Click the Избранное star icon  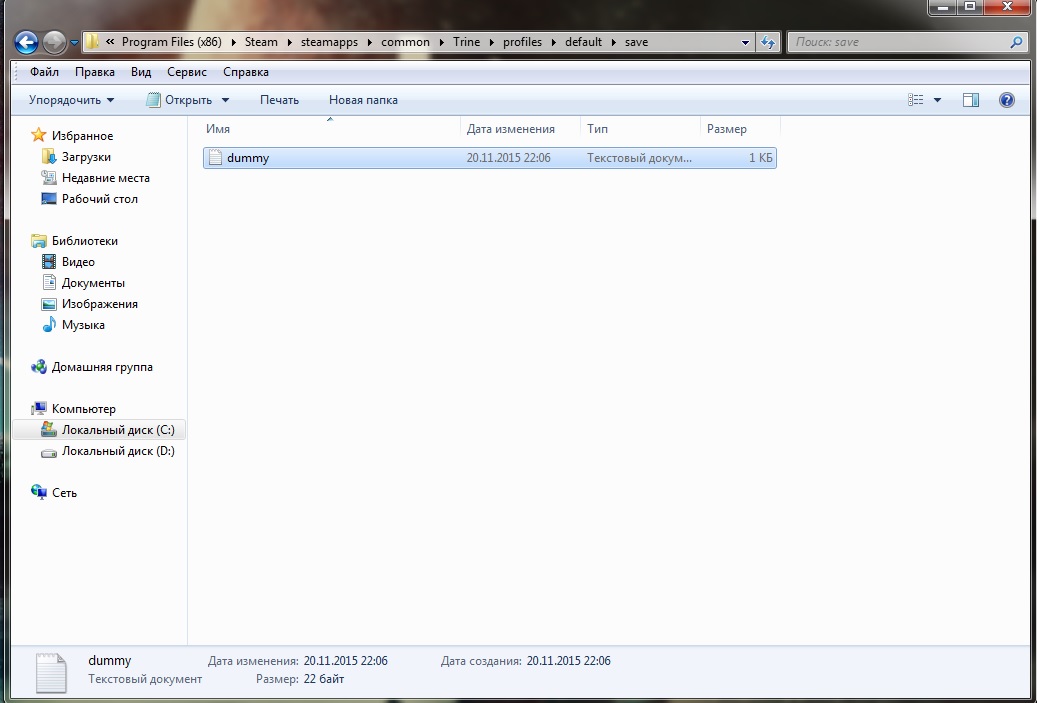[39, 135]
